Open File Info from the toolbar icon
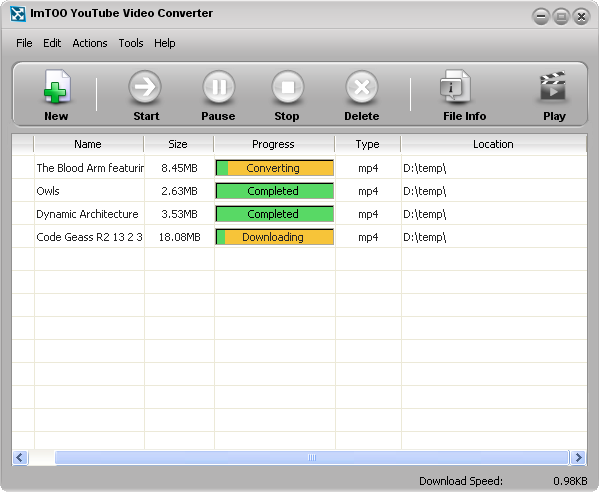Image resolution: width=599 pixels, height=492 pixels. [455, 86]
